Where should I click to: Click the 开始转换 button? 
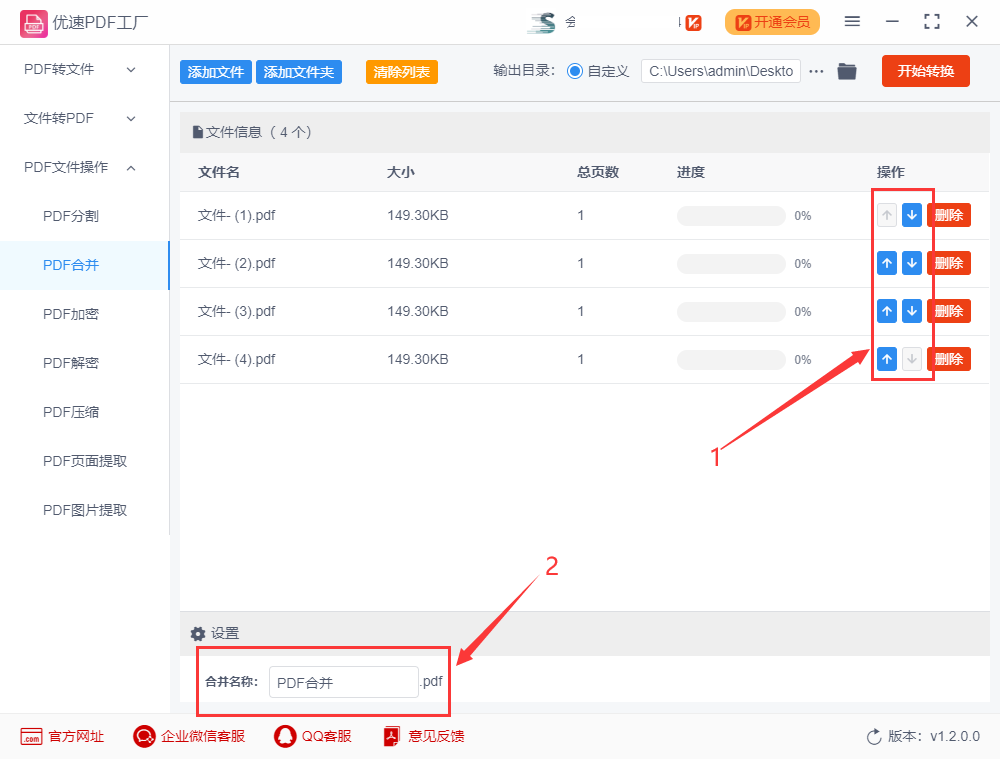925,71
